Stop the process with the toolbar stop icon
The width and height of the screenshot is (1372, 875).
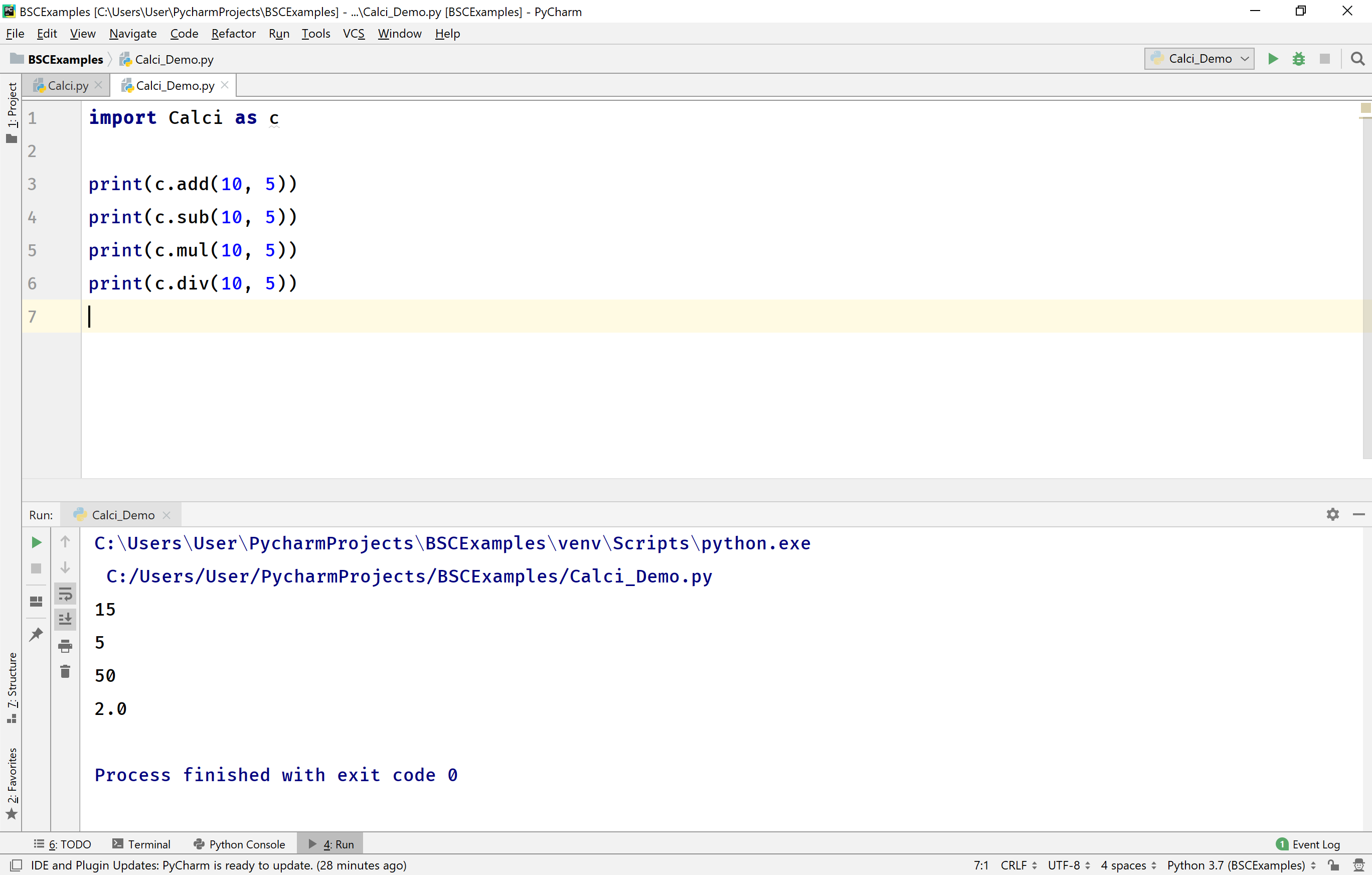point(1325,59)
